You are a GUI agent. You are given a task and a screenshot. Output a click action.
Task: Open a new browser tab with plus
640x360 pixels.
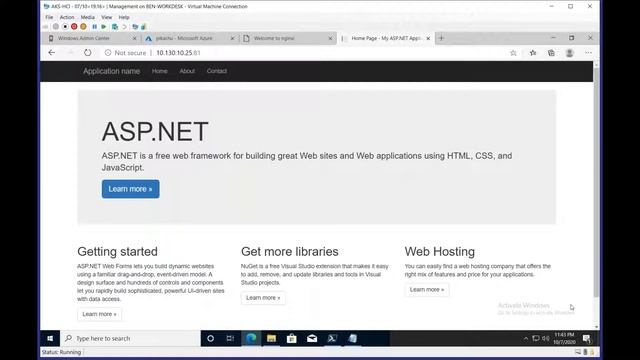(x=441, y=38)
